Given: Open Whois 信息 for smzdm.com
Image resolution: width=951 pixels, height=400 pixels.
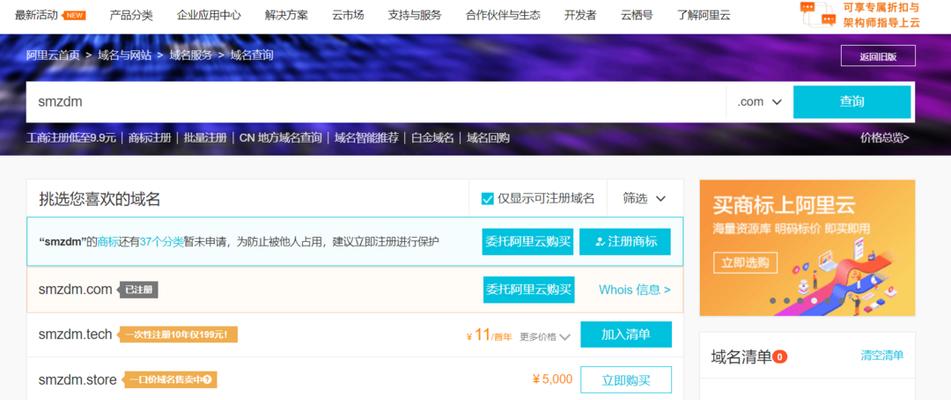Looking at the screenshot, I should click(634, 290).
